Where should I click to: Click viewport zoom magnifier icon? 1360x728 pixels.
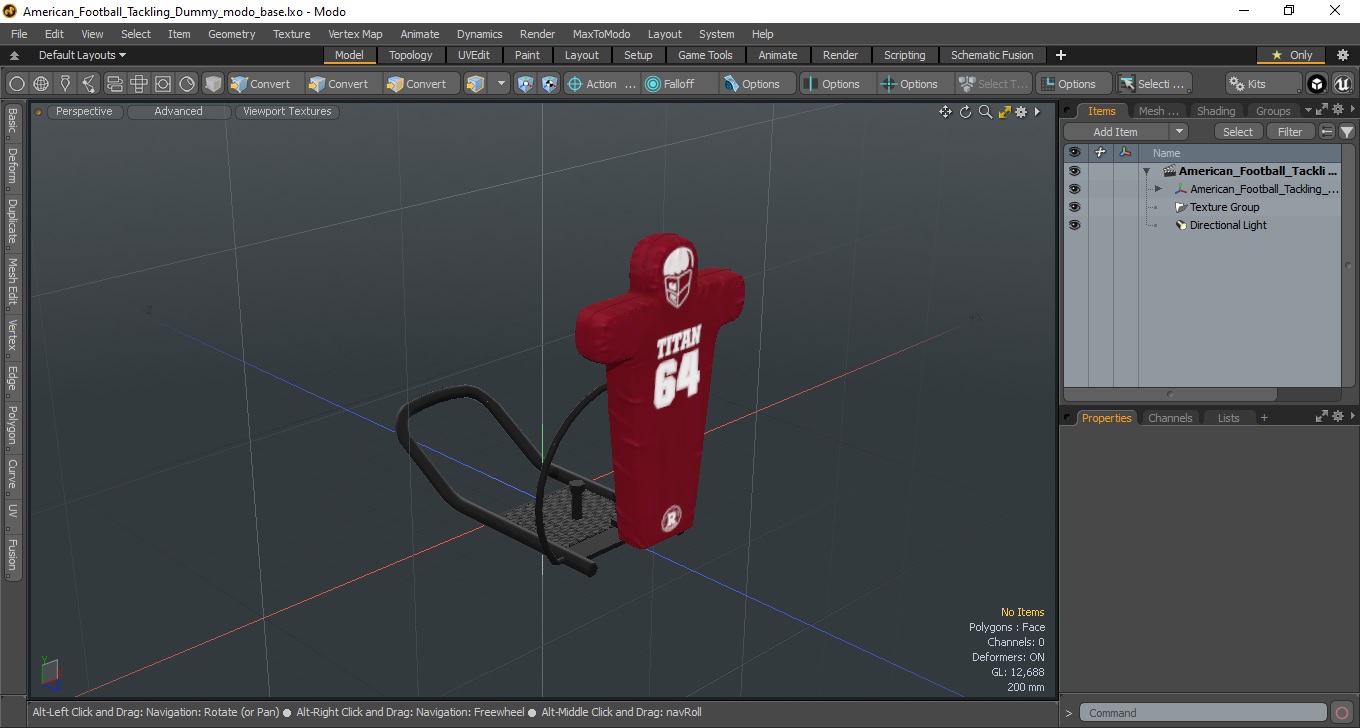point(985,112)
